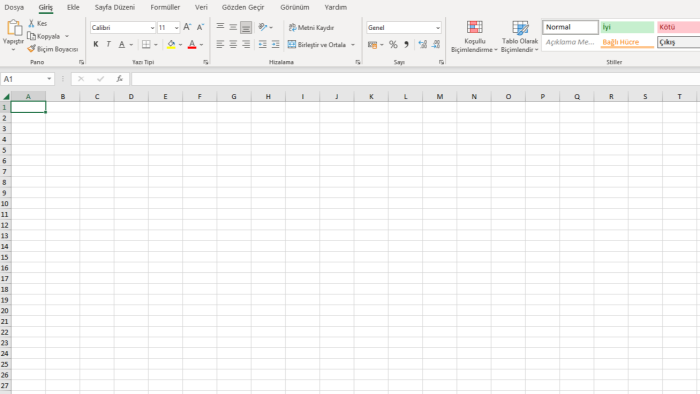
Task: Select the Normal cell style
Action: pos(570,27)
